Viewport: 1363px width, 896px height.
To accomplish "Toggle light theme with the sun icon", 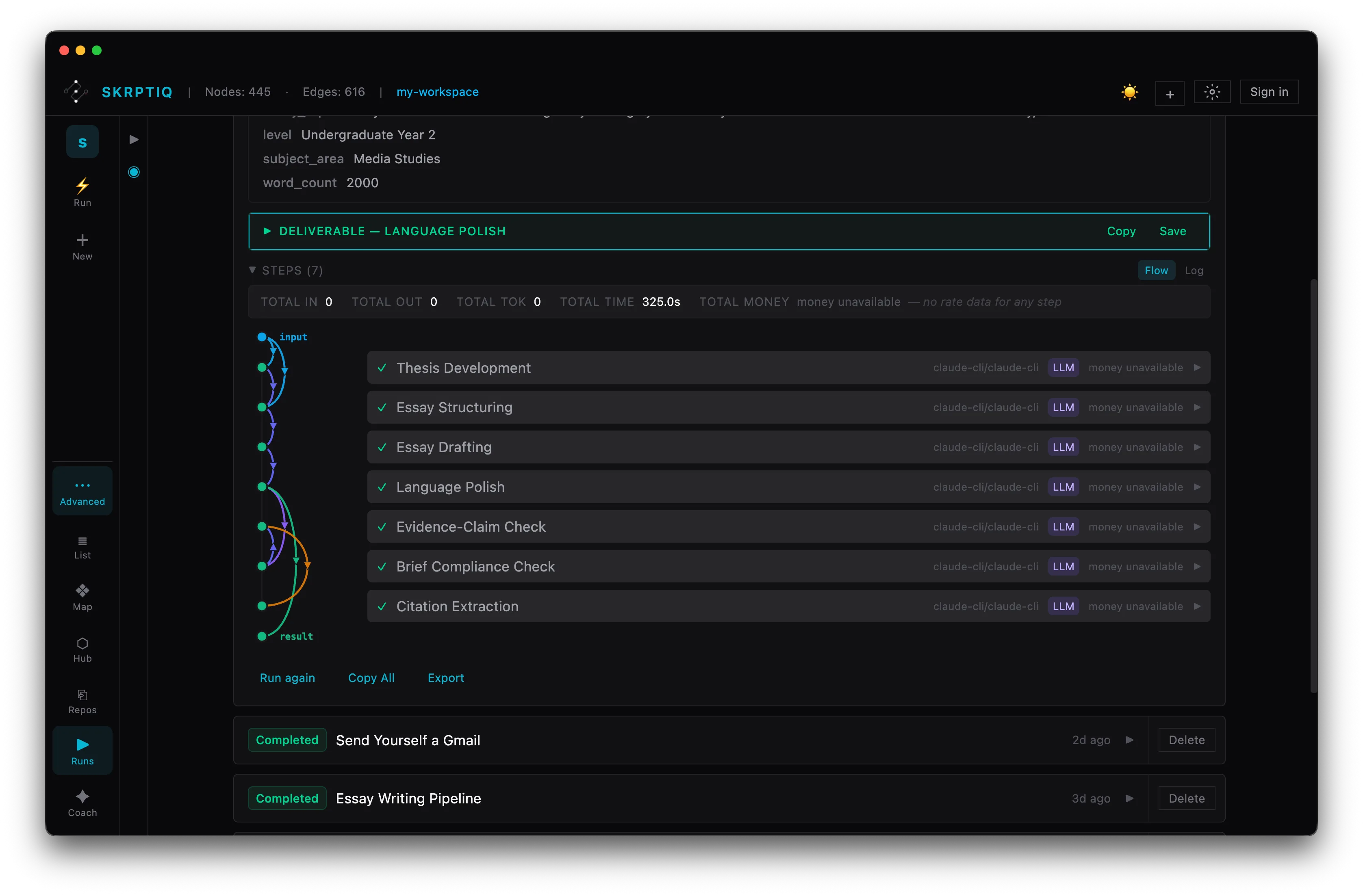I will pyautogui.click(x=1129, y=92).
